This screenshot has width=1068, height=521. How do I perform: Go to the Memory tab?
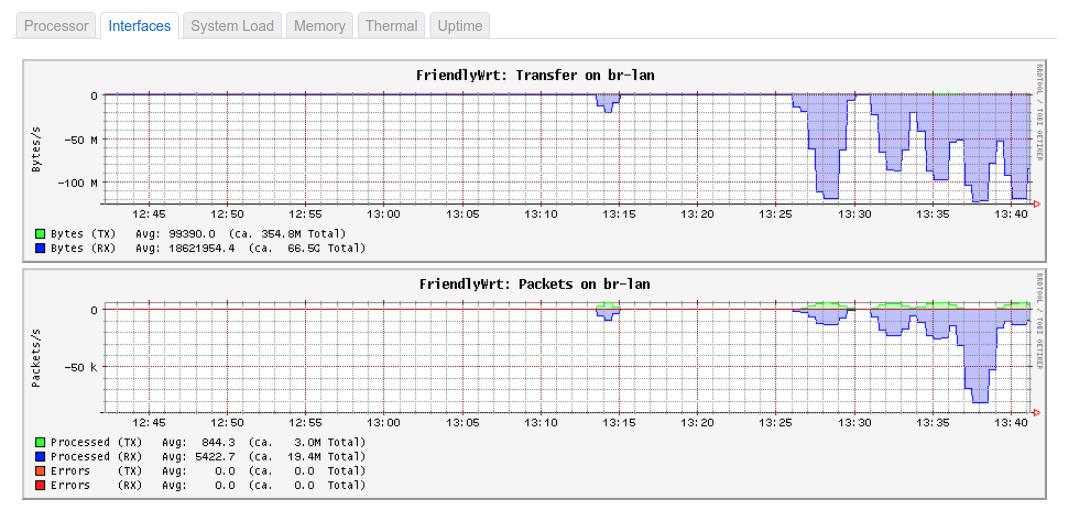pos(319,26)
